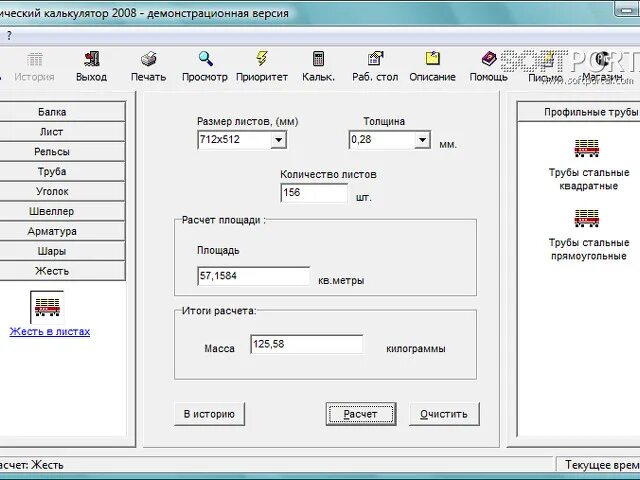This screenshot has height=480, width=640.
Task: Click the Профильные трубы panel header
Action: [x=579, y=112]
